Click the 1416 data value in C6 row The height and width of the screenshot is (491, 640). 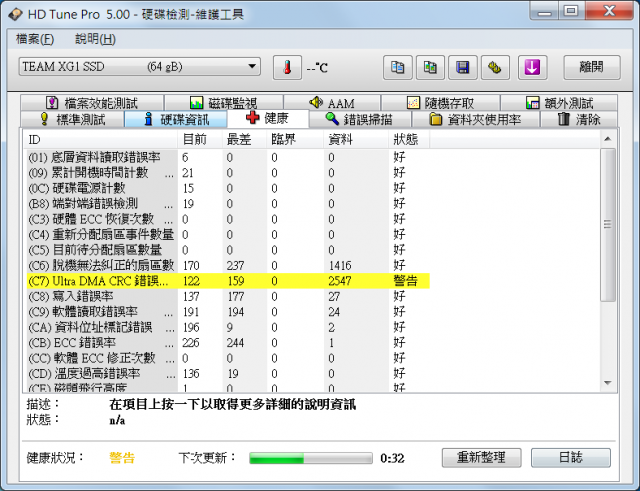click(x=340, y=265)
